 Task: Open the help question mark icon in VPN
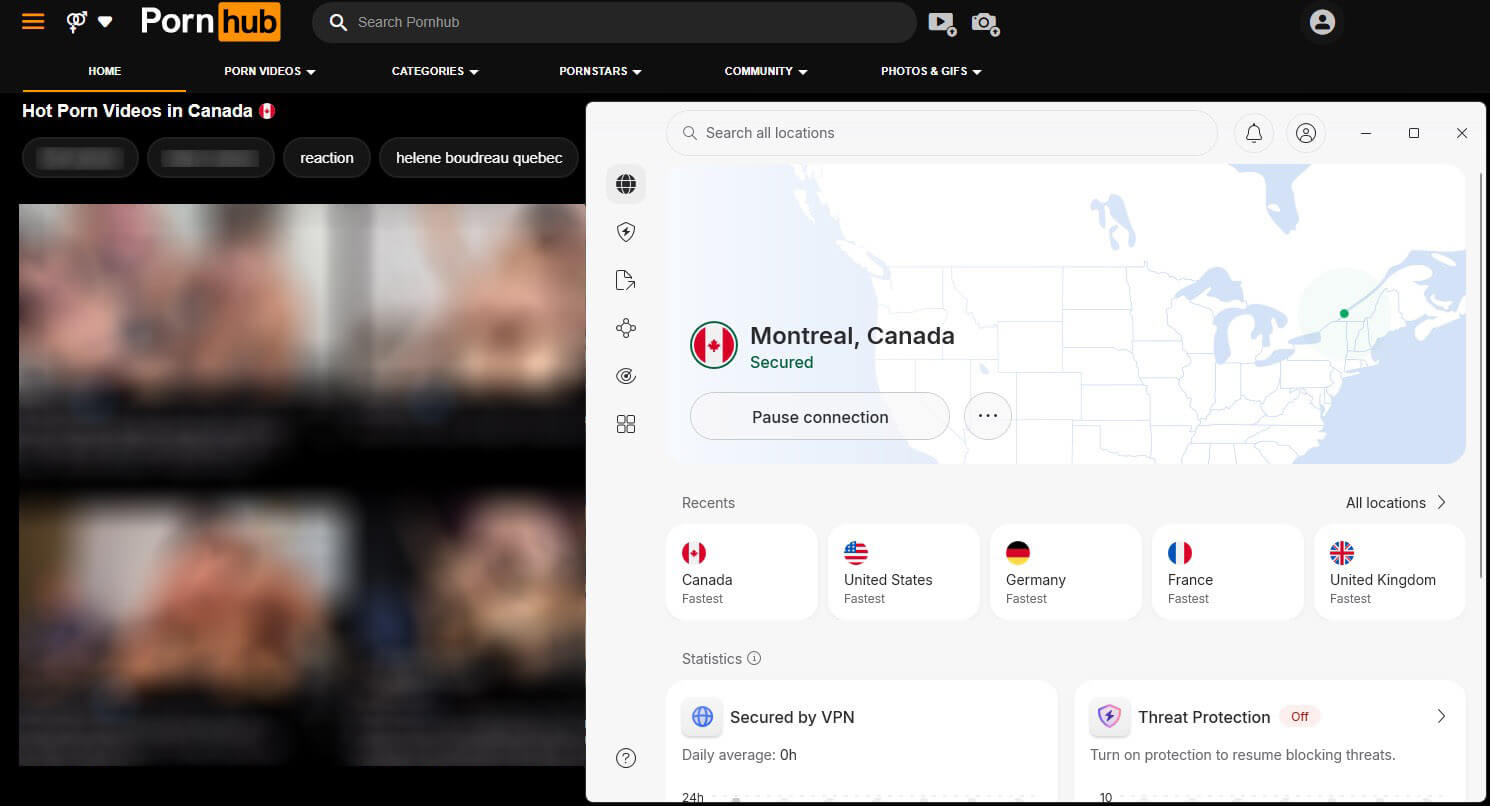pos(626,758)
